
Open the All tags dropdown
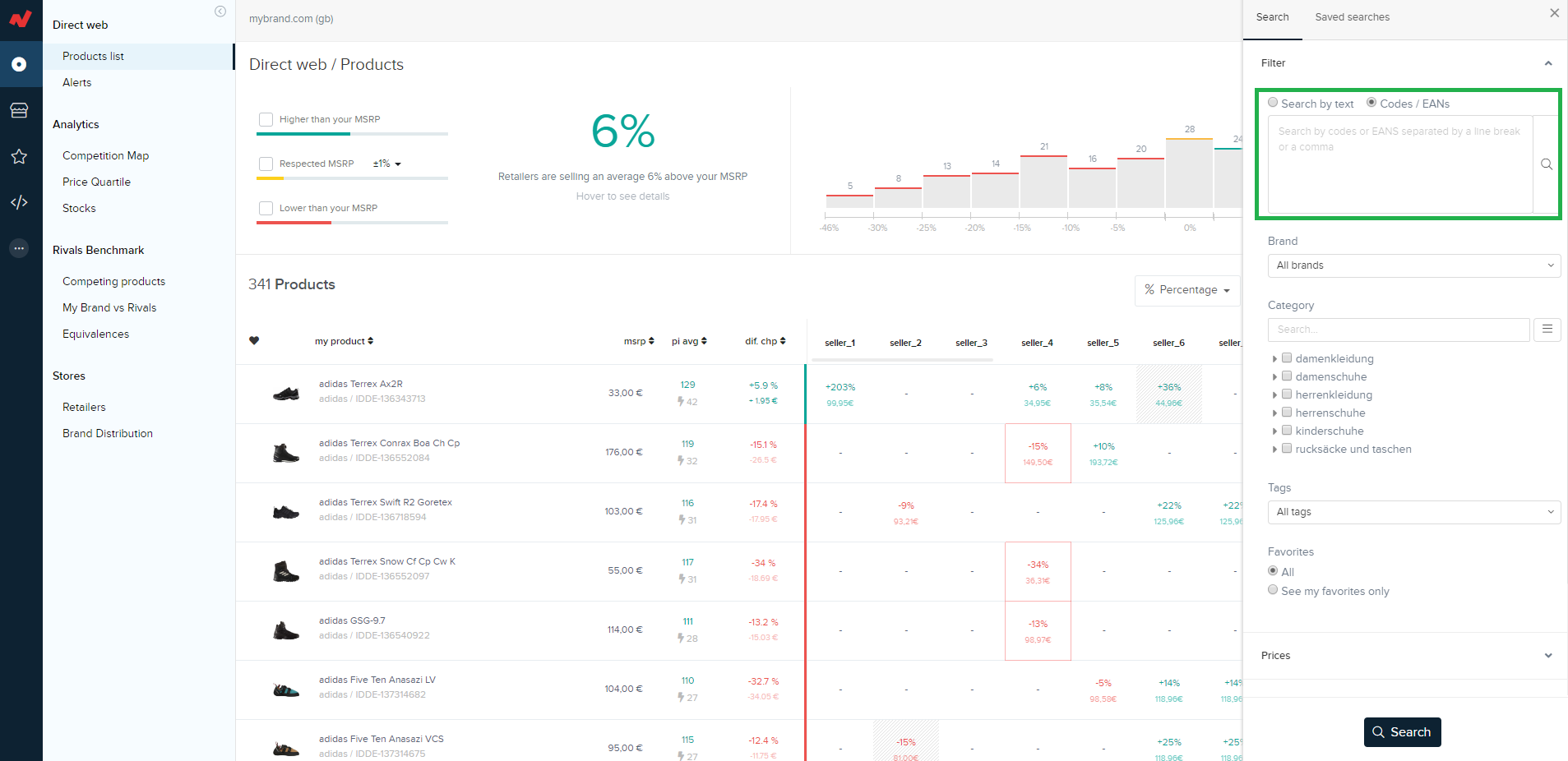coord(1414,512)
